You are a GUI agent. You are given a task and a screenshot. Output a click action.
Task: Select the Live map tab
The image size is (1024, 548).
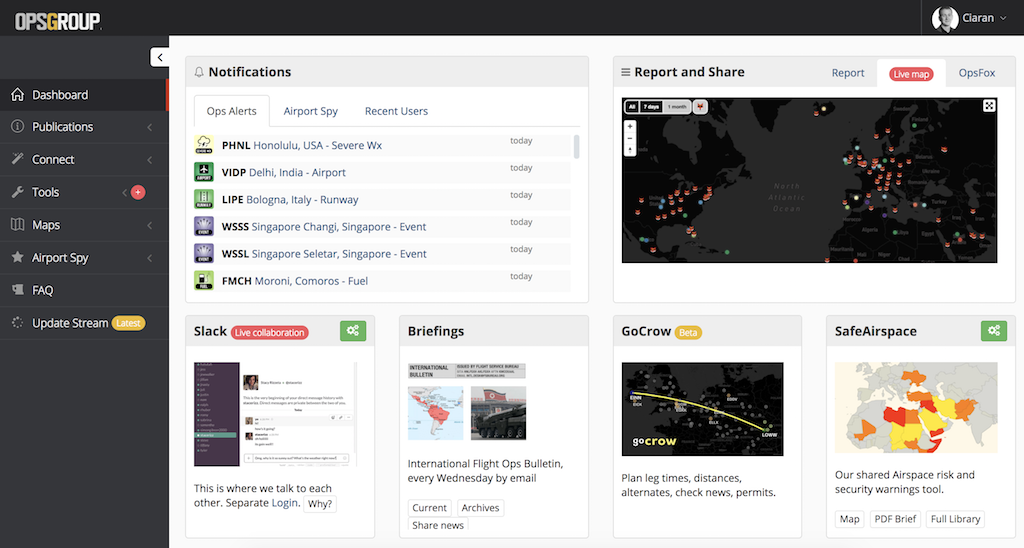point(911,74)
